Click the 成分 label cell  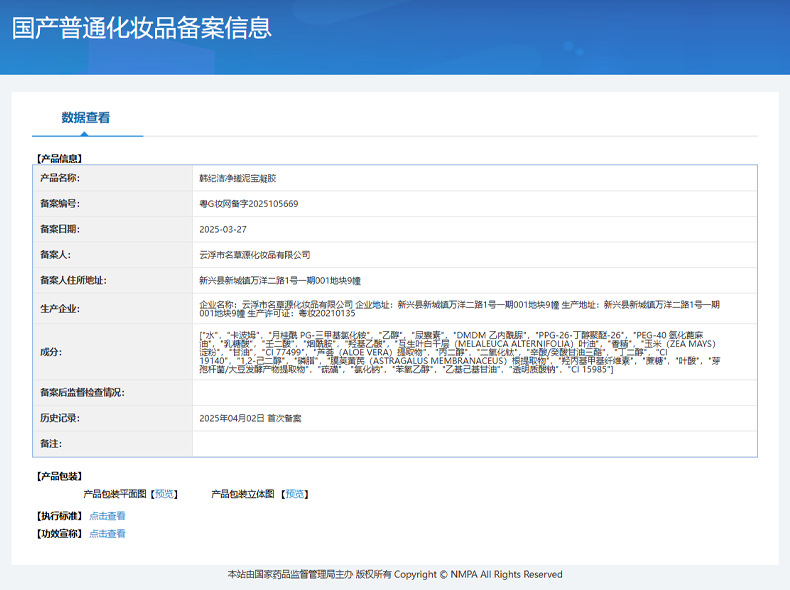coord(112,352)
